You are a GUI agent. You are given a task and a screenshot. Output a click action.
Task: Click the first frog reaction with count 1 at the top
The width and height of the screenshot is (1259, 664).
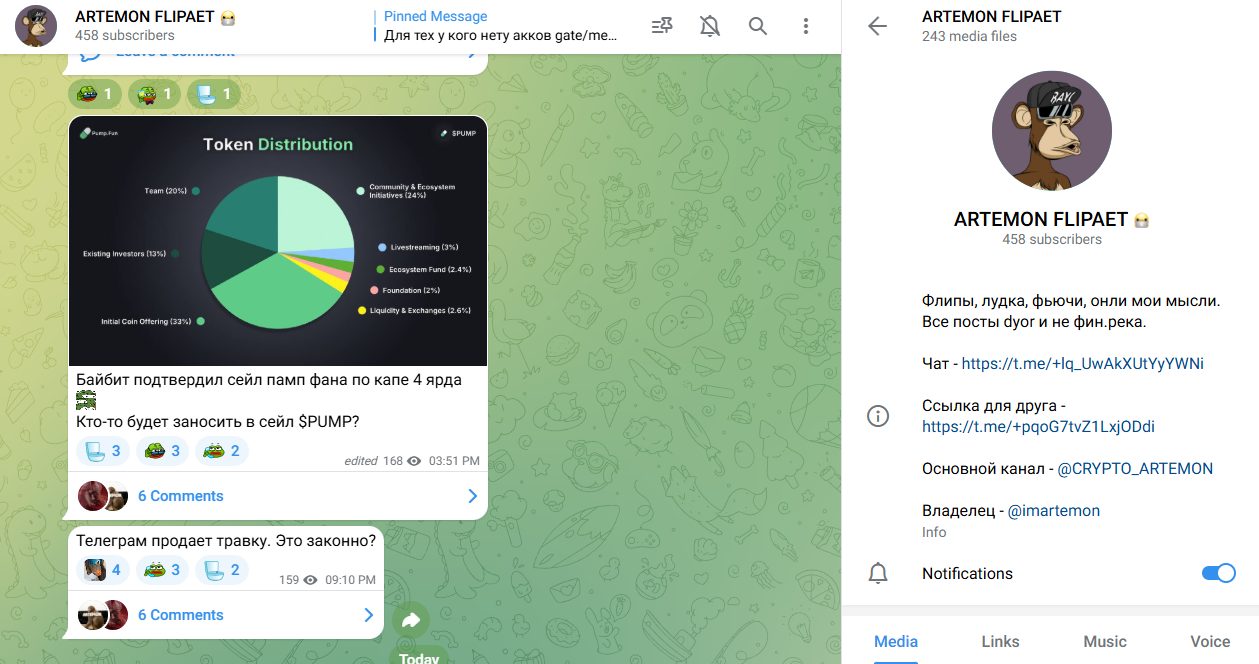click(95, 95)
